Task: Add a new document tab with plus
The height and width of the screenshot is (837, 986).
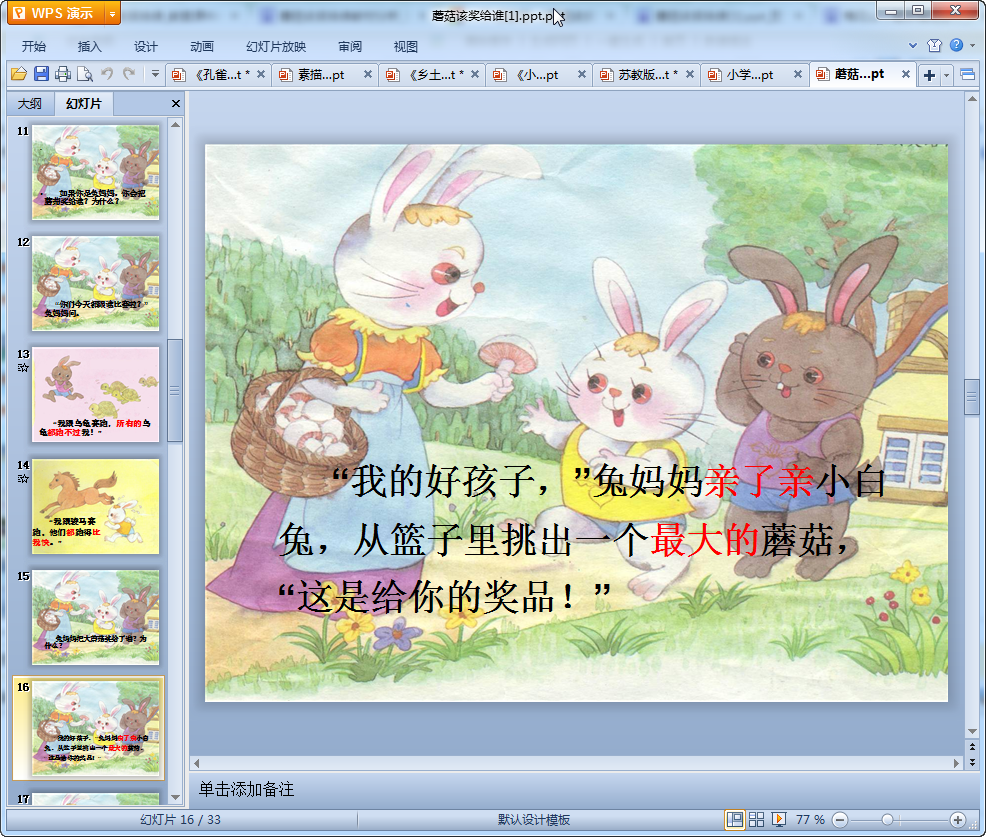Action: [x=929, y=75]
